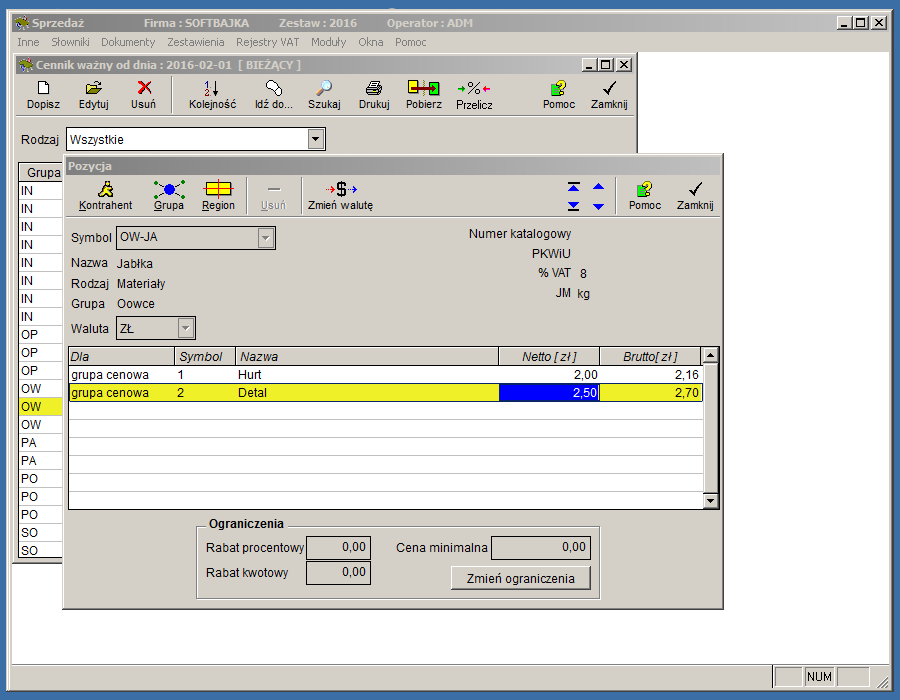
Task: Click the Dla column header
Action: (x=121, y=356)
